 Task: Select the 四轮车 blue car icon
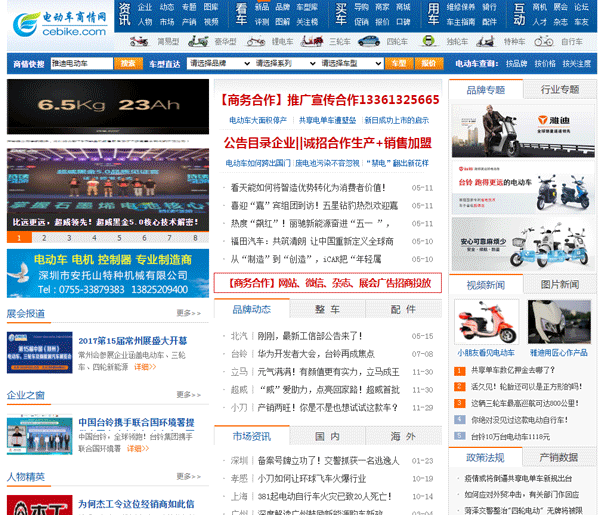pyautogui.click(x=369, y=41)
